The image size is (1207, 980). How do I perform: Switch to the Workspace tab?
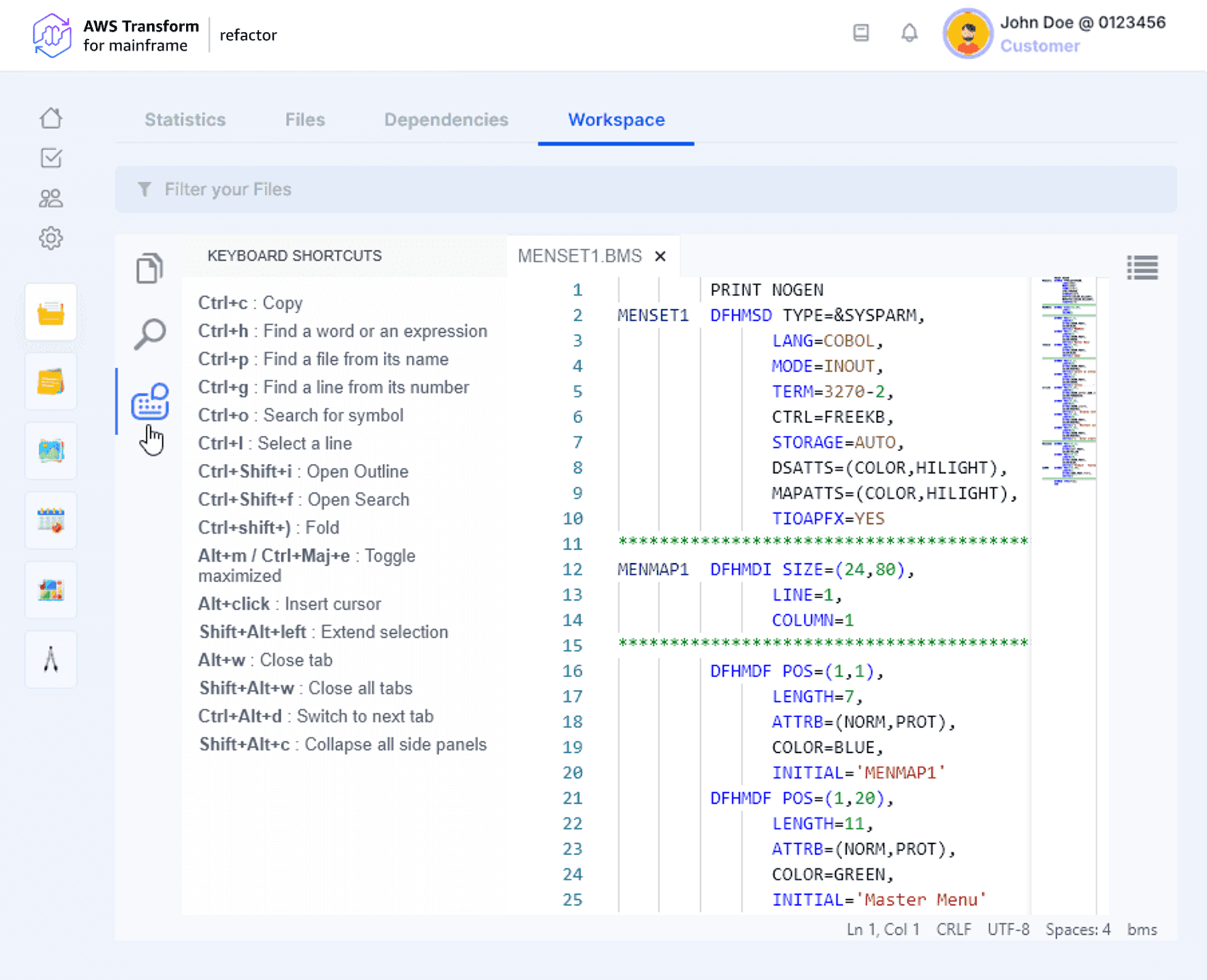point(616,120)
